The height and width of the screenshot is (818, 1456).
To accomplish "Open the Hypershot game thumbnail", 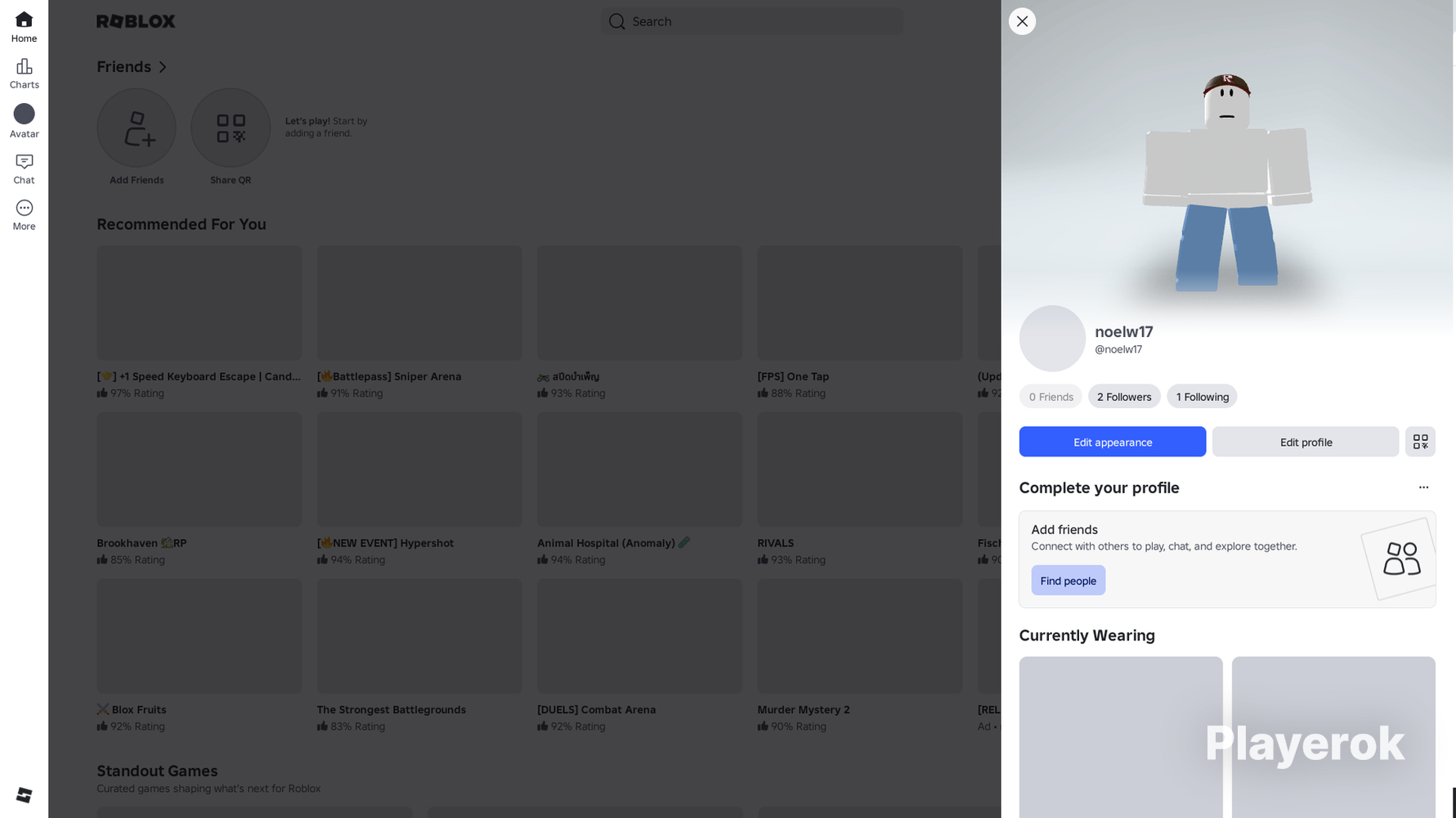I will click(x=419, y=470).
